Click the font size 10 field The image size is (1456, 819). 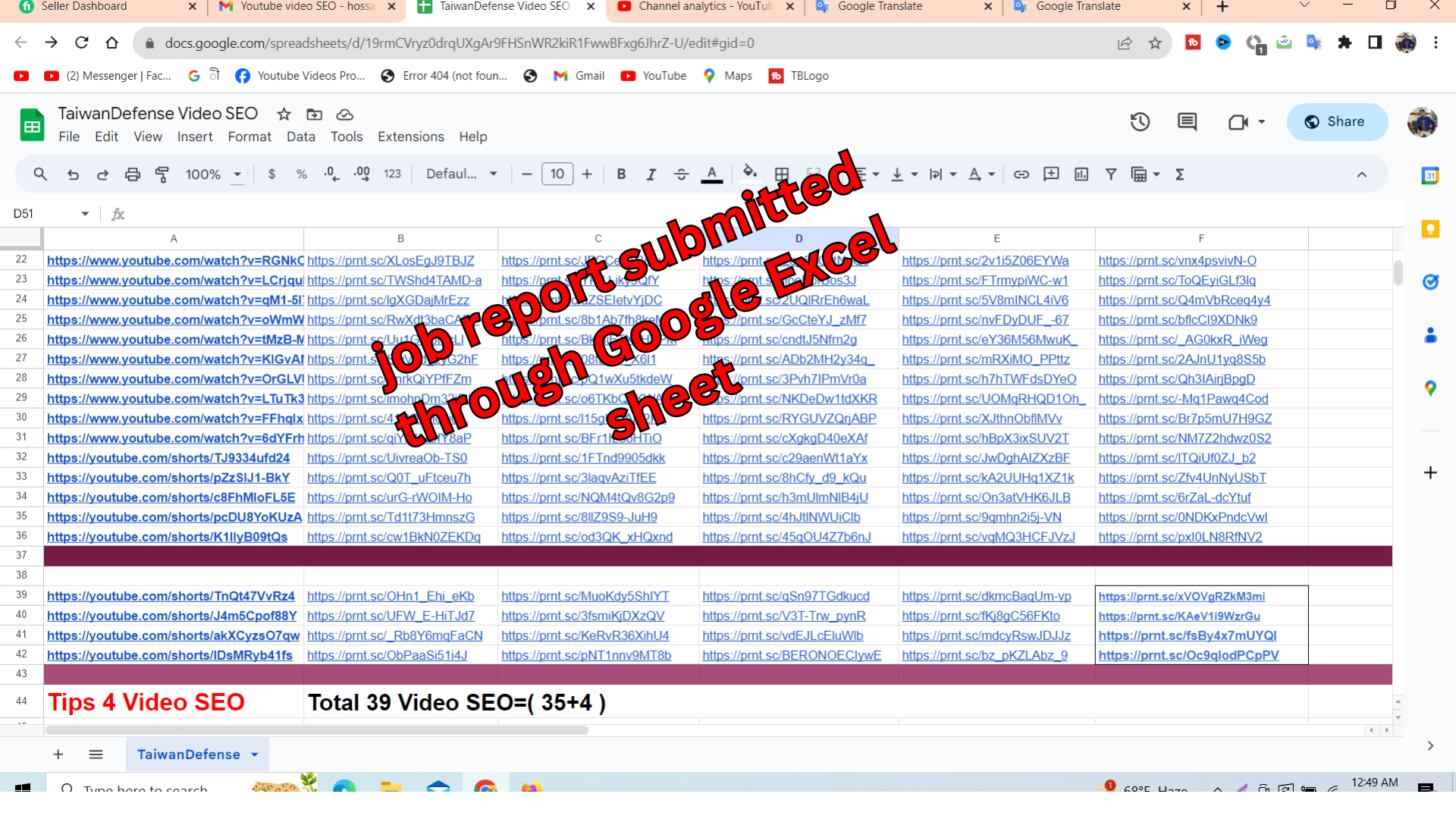(557, 174)
